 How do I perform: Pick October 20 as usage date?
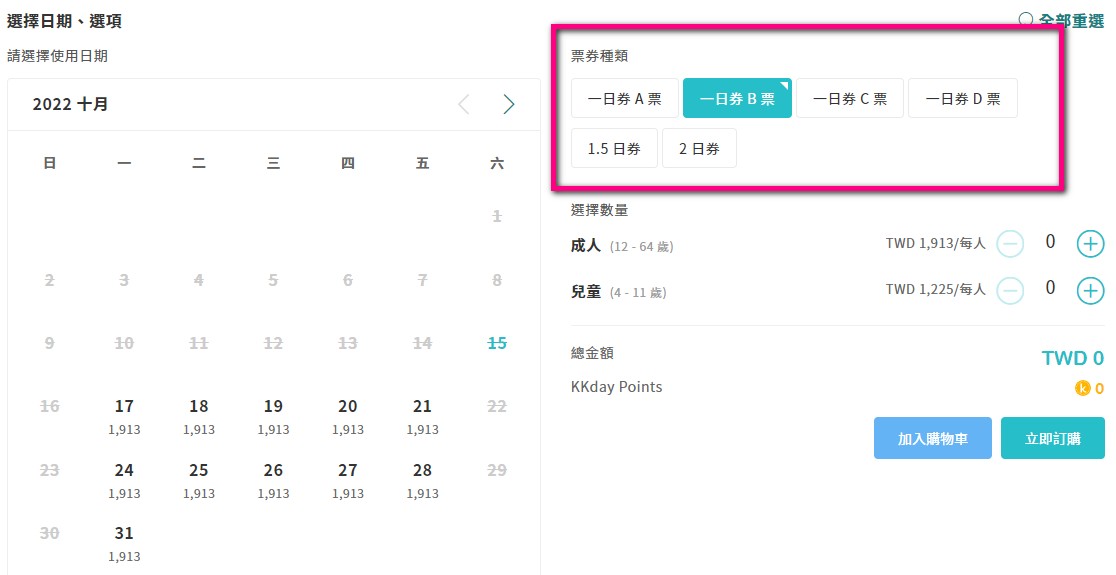coord(347,416)
